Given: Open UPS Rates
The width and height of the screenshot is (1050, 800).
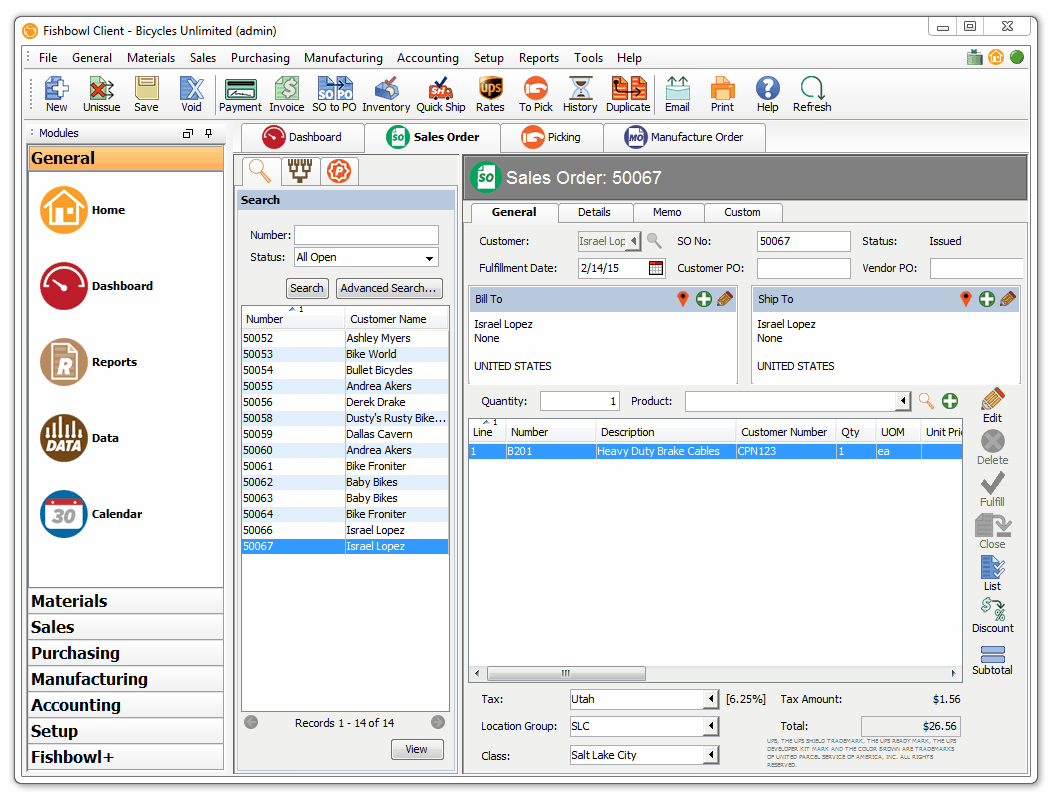Looking at the screenshot, I should (490, 94).
